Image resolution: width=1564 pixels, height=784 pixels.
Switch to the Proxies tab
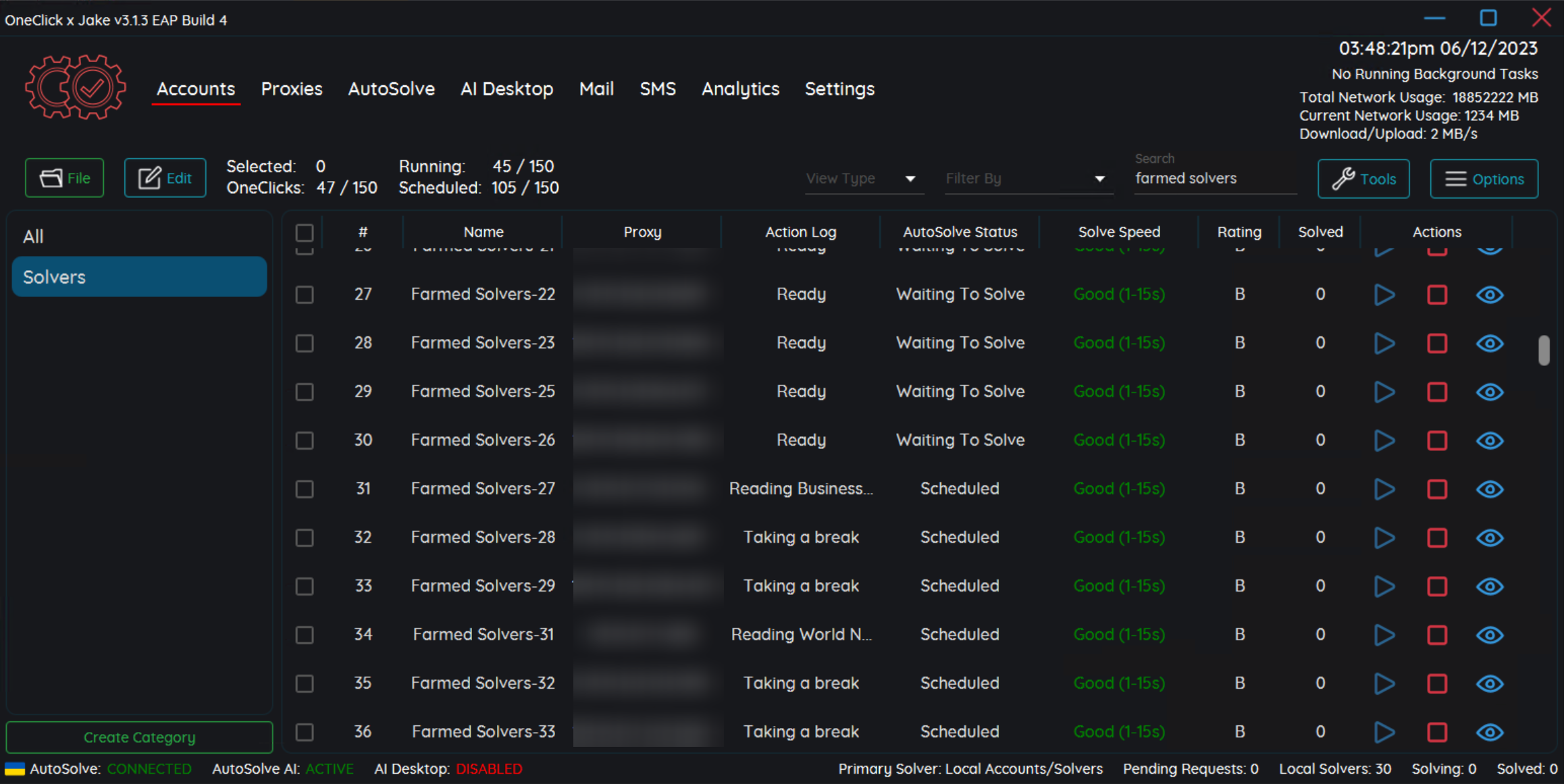pyautogui.click(x=292, y=89)
